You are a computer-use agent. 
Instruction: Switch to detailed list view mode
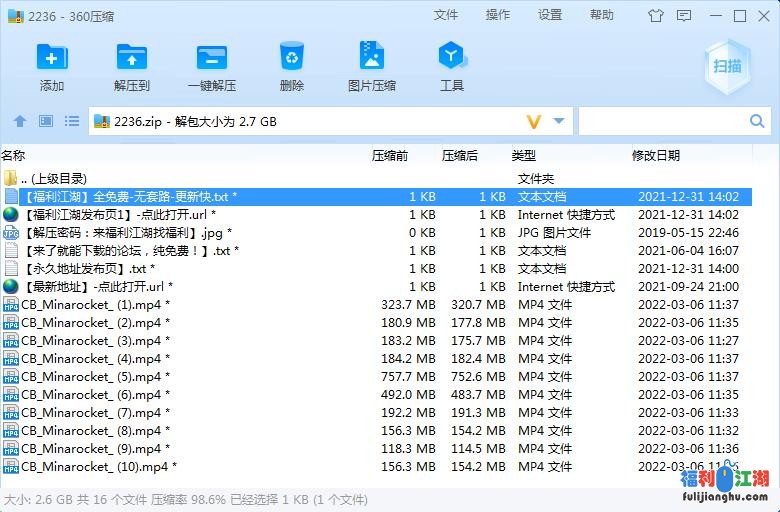click(72, 122)
